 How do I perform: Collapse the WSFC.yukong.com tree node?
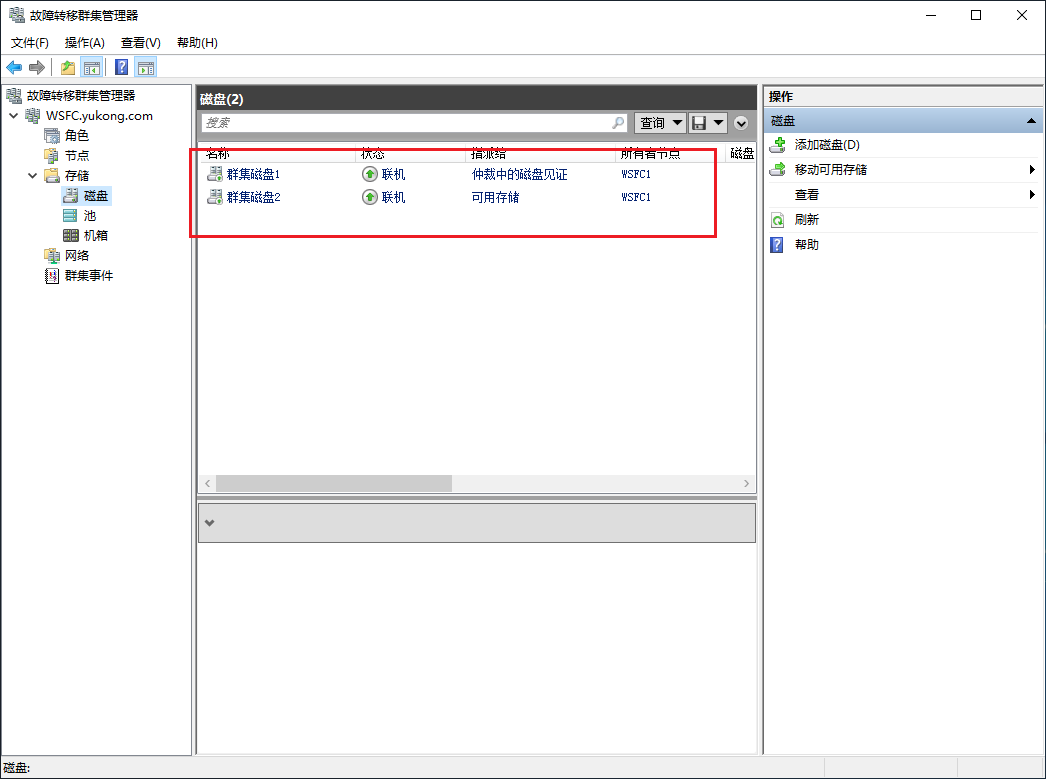click(x=13, y=116)
